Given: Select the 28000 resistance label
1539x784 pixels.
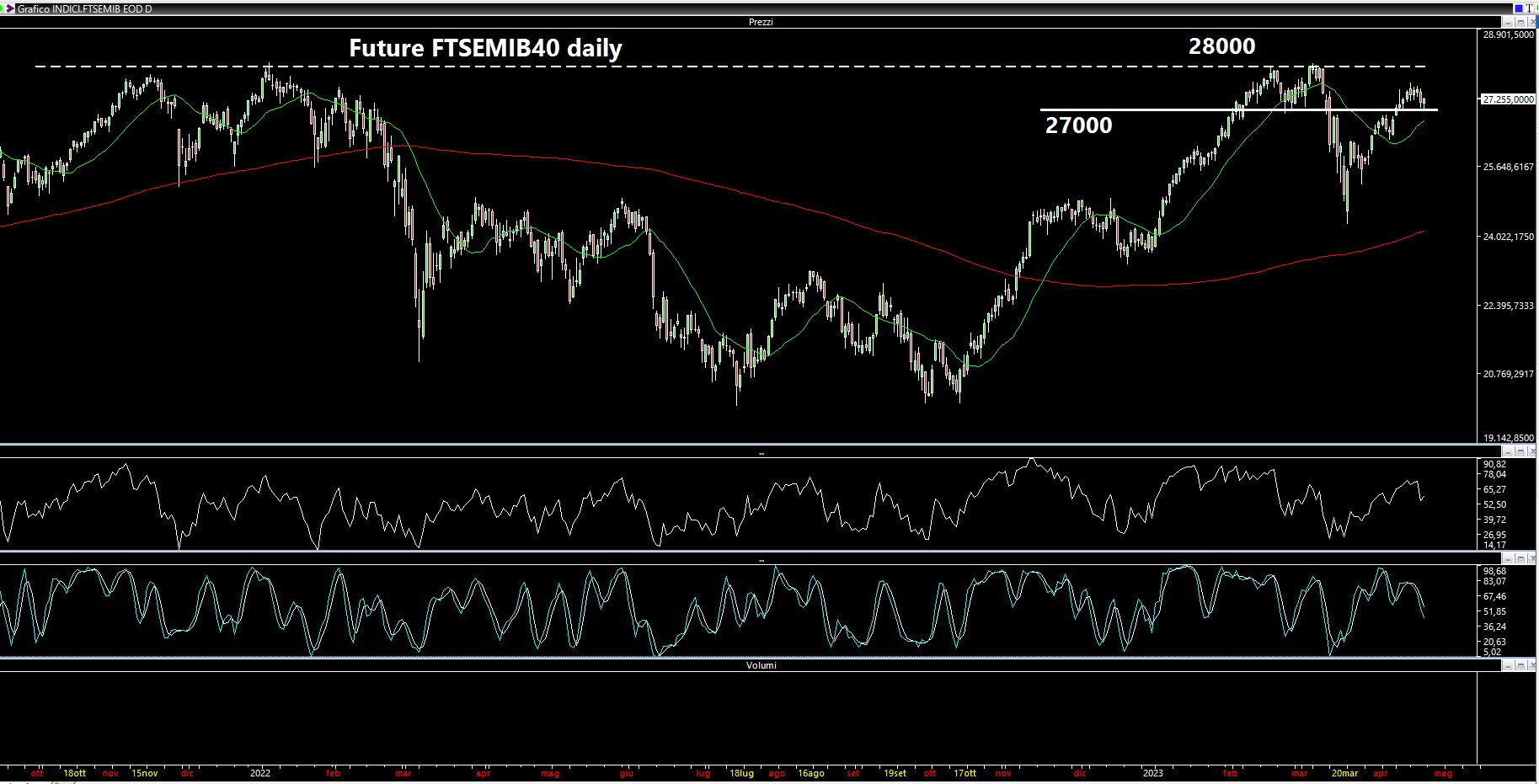Looking at the screenshot, I should [x=1221, y=46].
